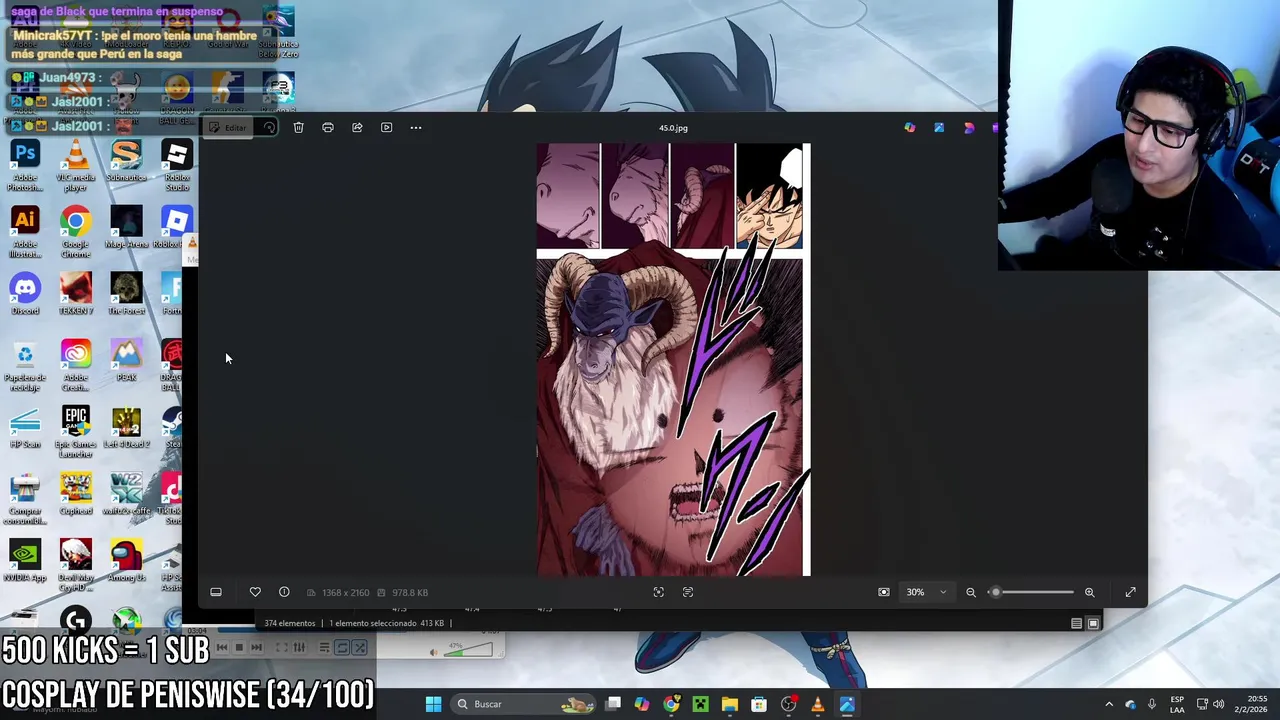Screen dimensions: 1280x720
Task: Open VLC media player desktop shortcut
Action: (x=76, y=166)
